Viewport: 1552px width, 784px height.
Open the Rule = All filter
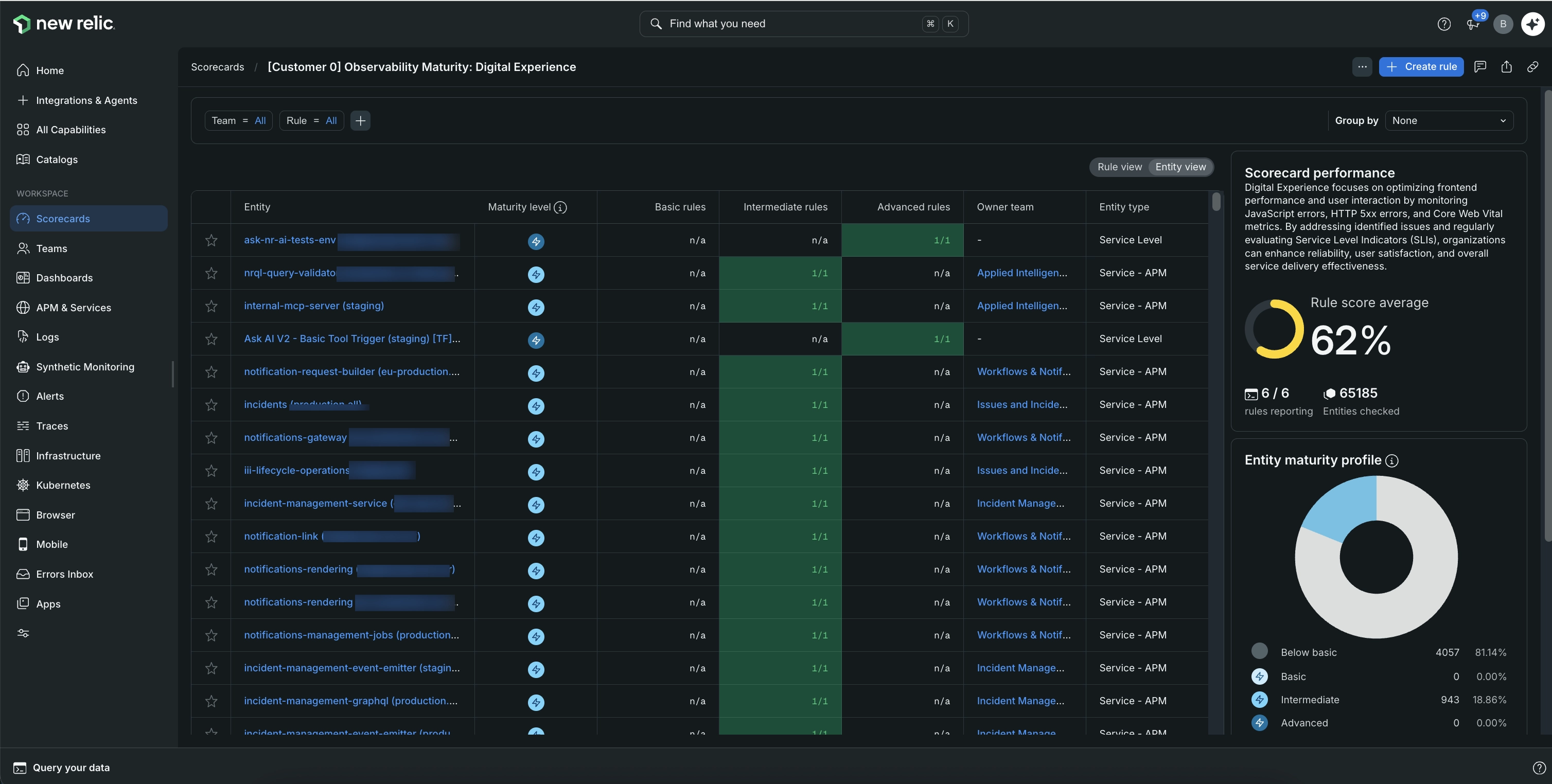[x=311, y=120]
